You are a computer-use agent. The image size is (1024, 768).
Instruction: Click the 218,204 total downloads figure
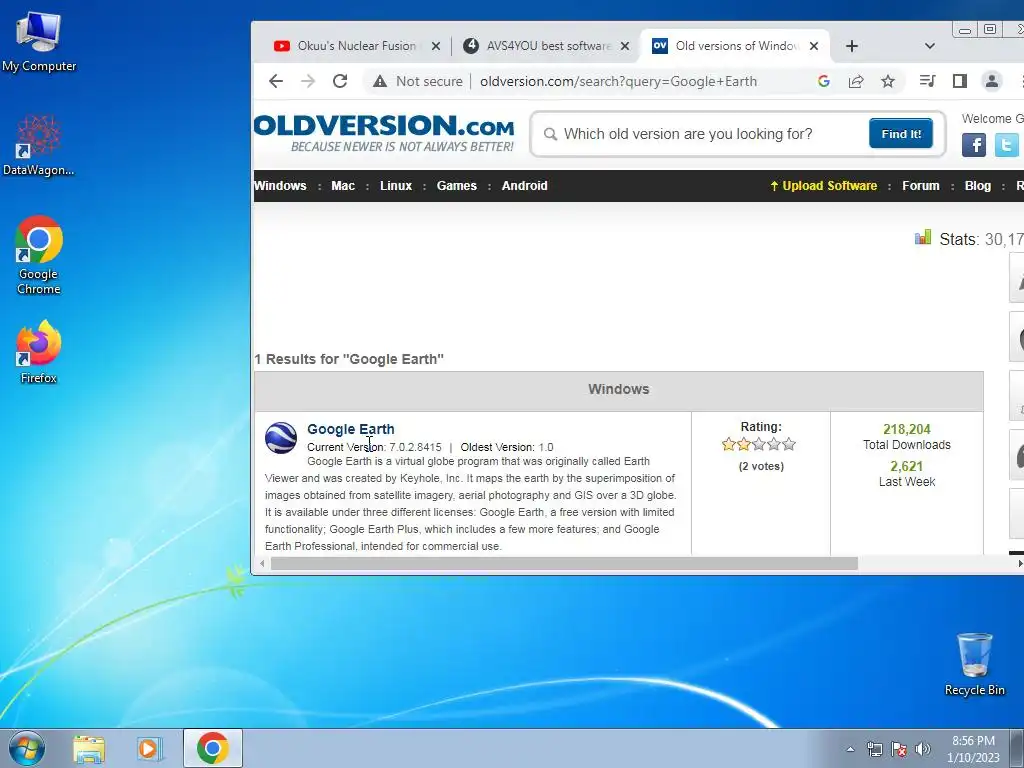[906, 429]
